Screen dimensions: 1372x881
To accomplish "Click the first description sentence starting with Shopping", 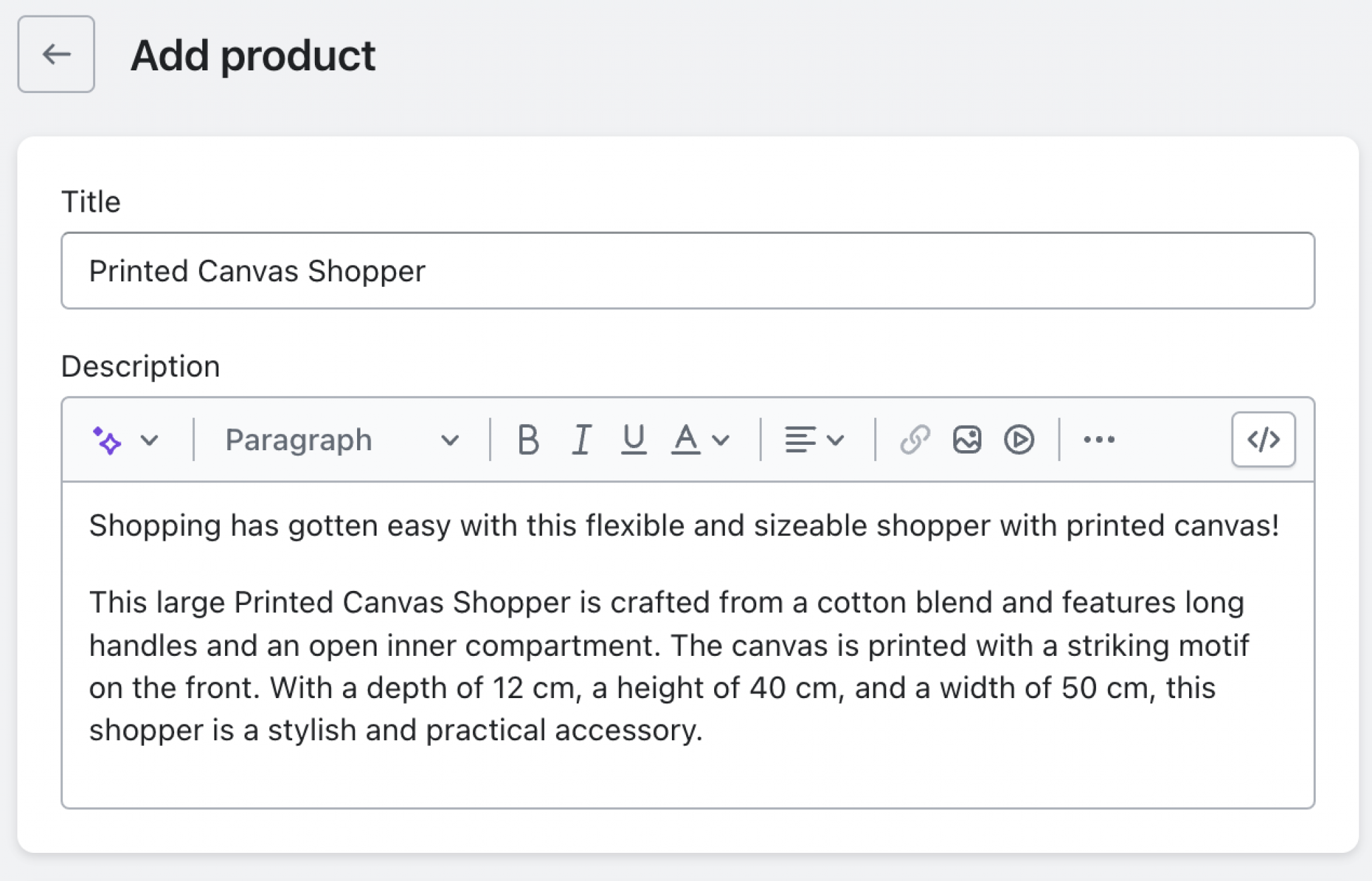I will pyautogui.click(x=683, y=526).
